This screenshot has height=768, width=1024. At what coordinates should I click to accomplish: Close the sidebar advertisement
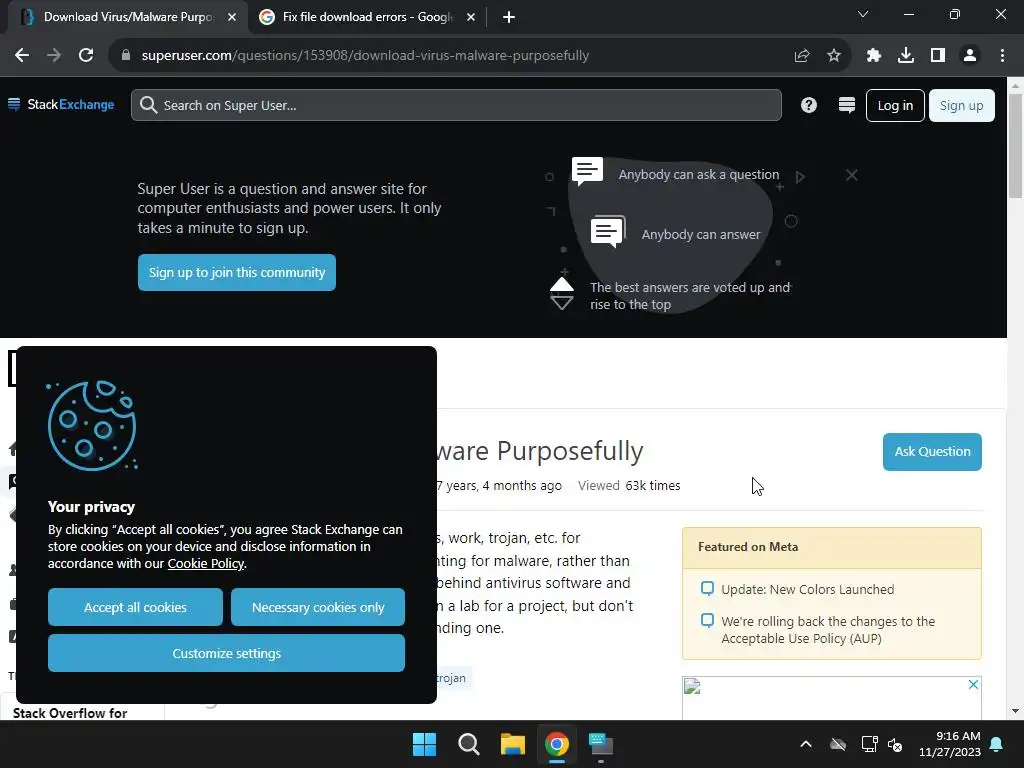973,684
